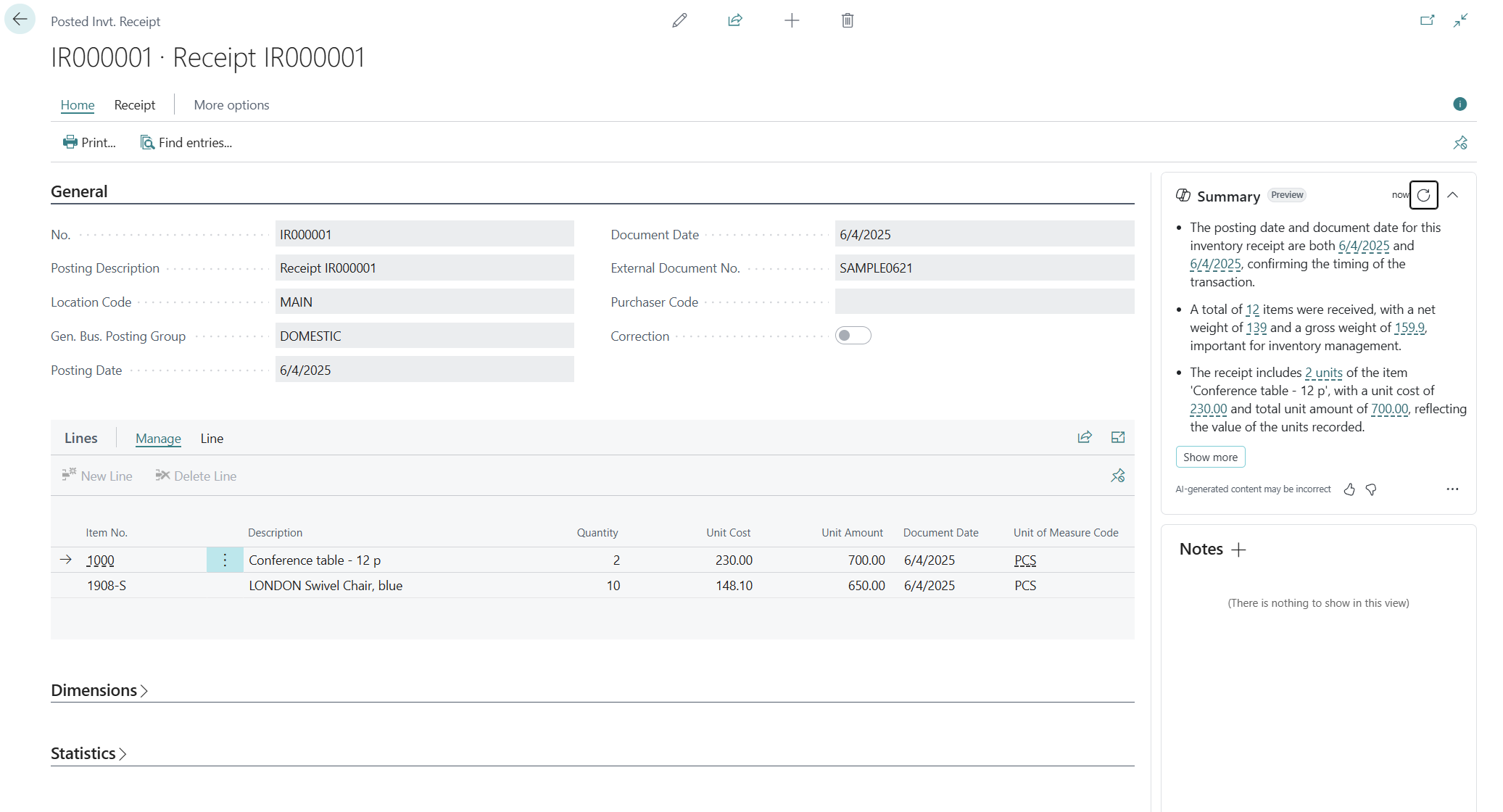Add a new note with plus icon
1503x812 pixels.
click(x=1239, y=550)
